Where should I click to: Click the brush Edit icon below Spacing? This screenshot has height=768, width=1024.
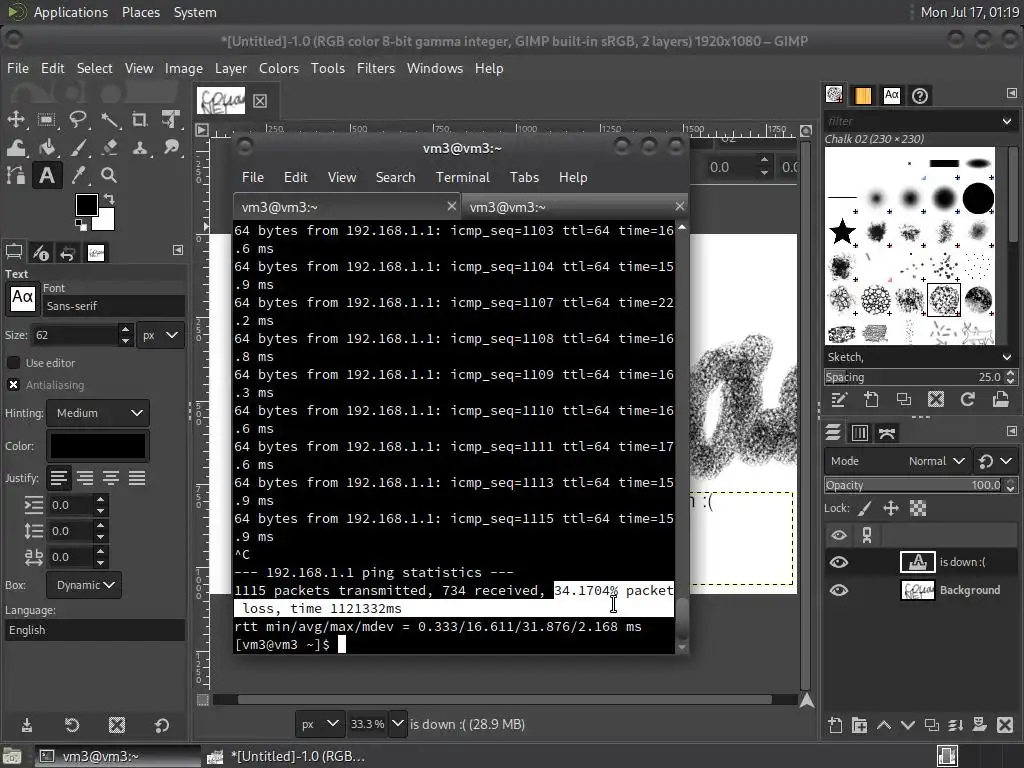[839, 400]
